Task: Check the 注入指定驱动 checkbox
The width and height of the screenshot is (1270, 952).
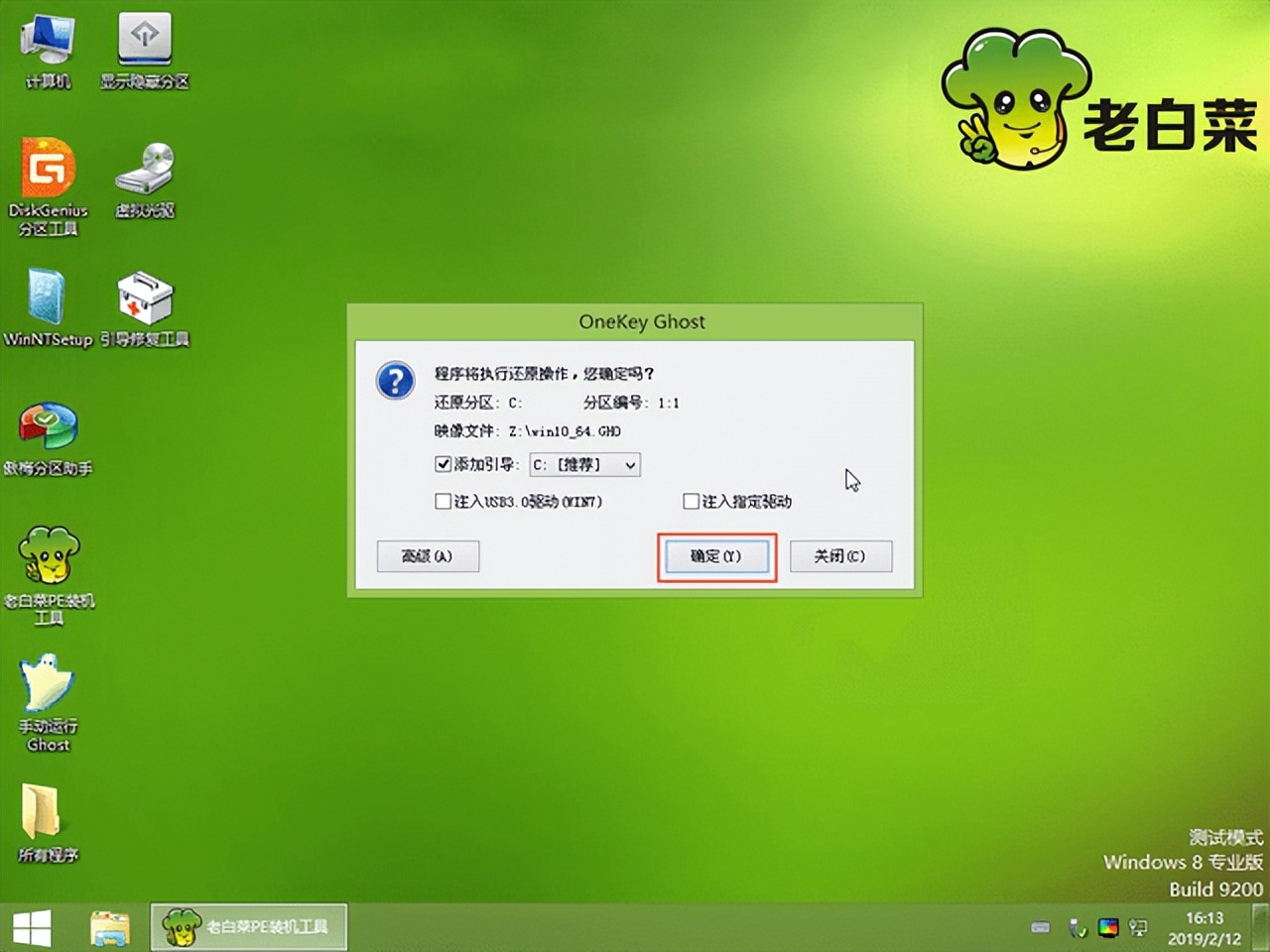Action: tap(691, 502)
